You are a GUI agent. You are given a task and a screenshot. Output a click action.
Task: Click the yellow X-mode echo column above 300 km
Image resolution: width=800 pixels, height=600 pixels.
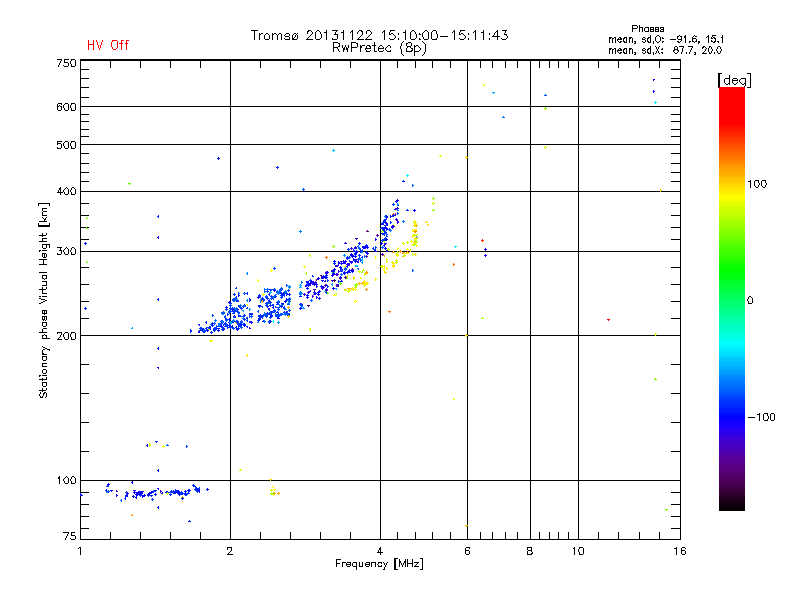point(415,235)
